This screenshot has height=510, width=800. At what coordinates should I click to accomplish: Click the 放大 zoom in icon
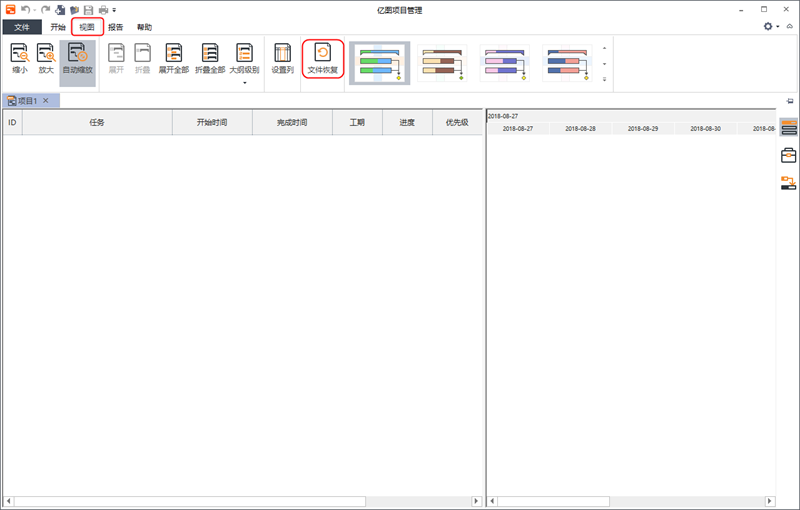pos(46,59)
